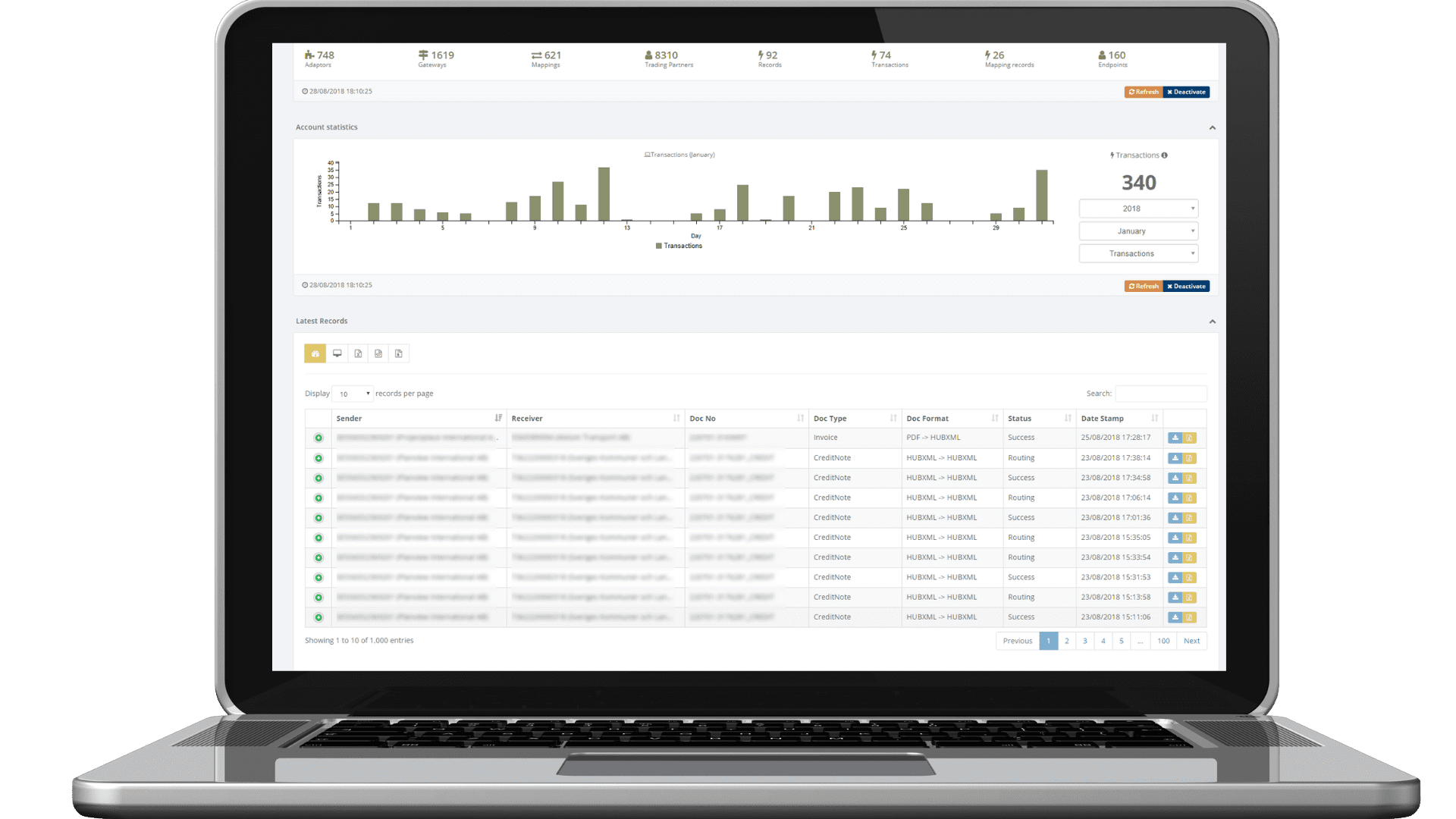Focus the Search input field
The width and height of the screenshot is (1456, 819).
coord(1160,394)
